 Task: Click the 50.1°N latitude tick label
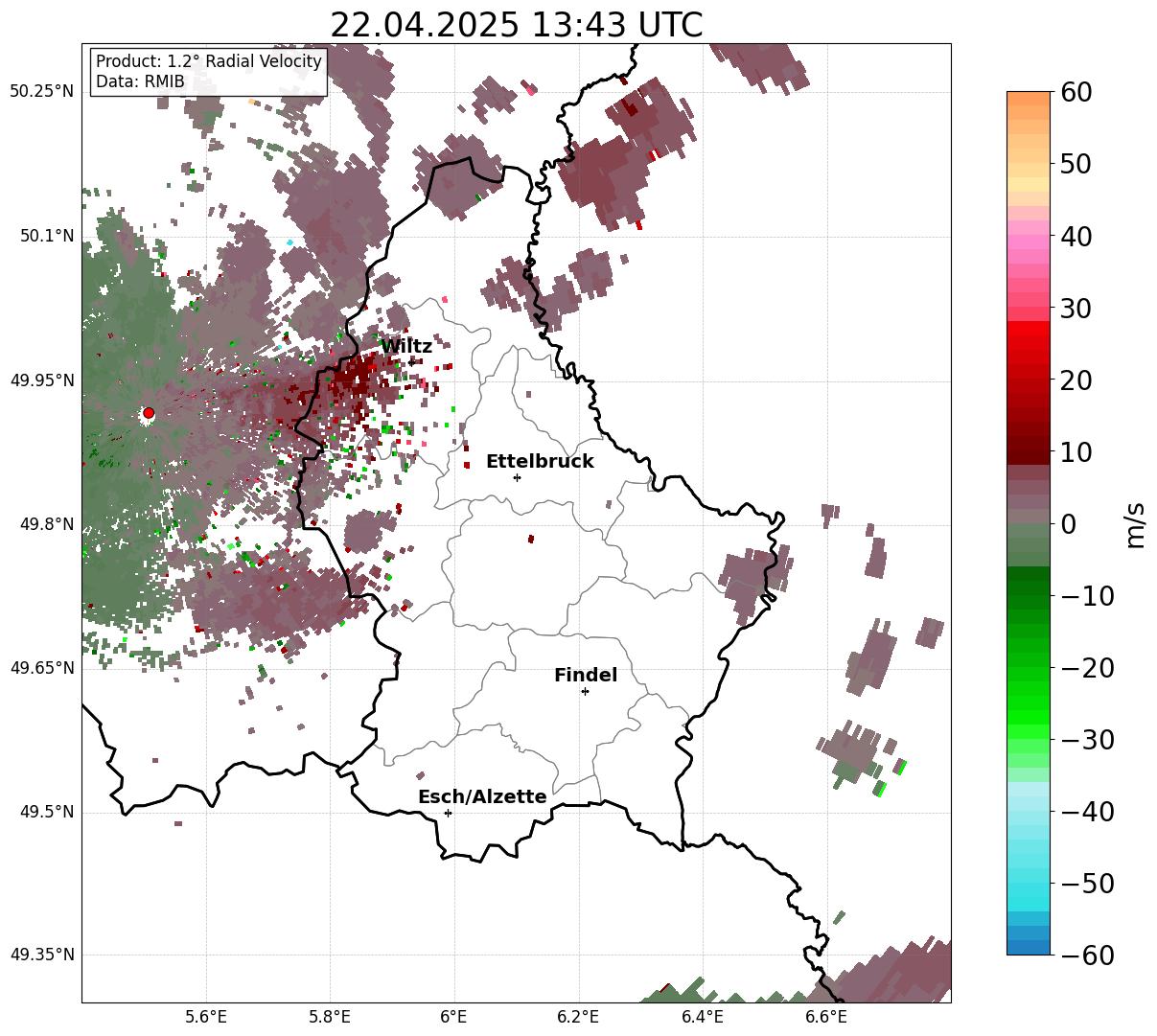[46, 236]
